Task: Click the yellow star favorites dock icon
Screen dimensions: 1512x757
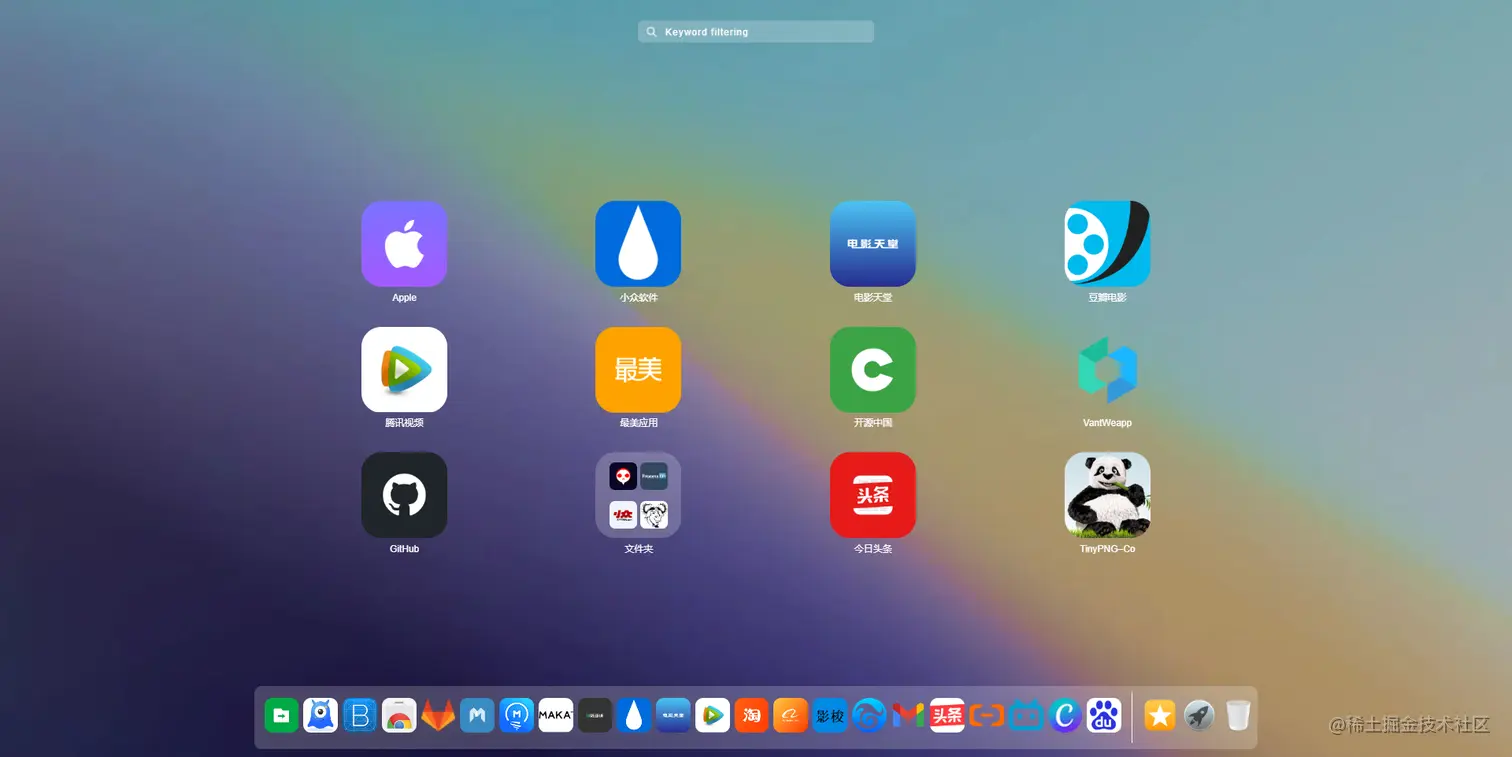Action: point(1160,715)
